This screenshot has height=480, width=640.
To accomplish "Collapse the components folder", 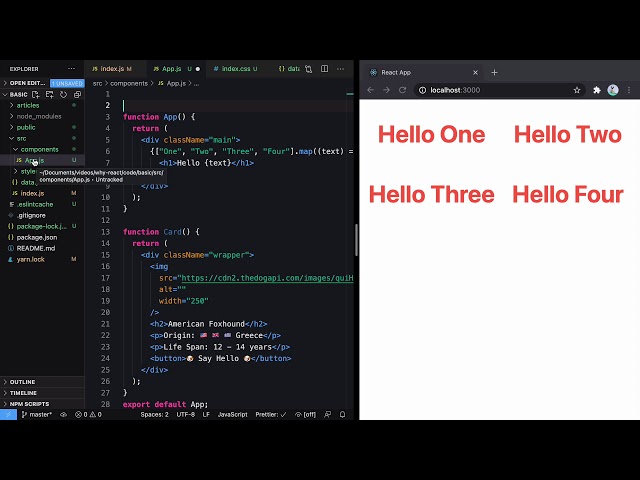I will [x=39, y=149].
